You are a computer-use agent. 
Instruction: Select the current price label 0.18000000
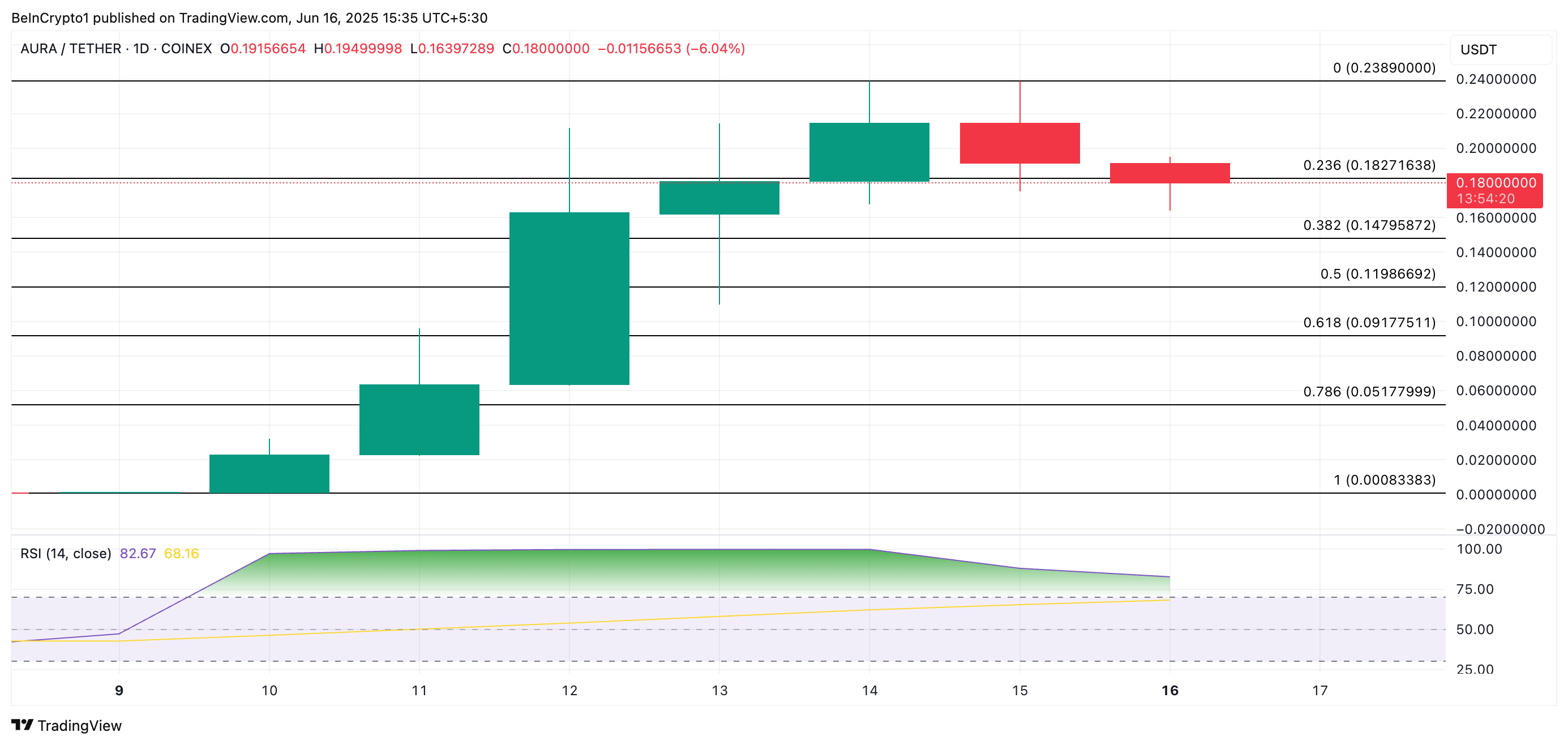click(x=1495, y=183)
